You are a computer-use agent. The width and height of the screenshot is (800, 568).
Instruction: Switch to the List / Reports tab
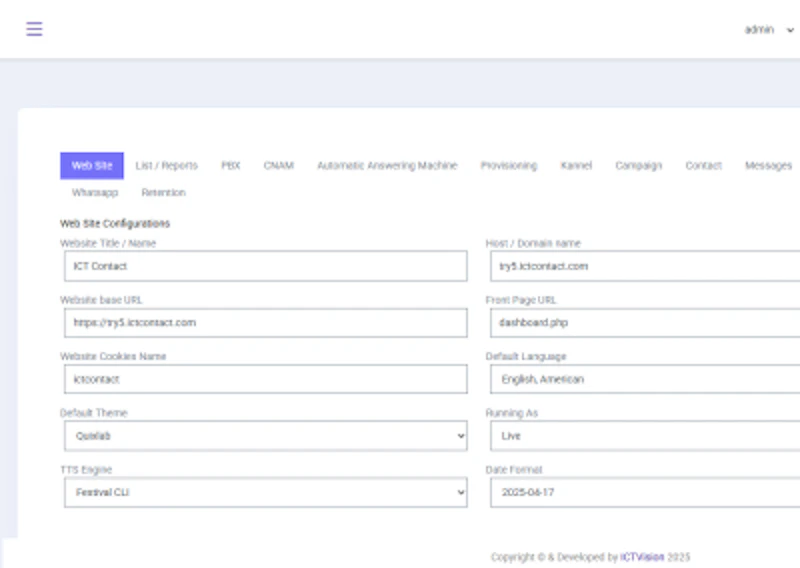[166, 165]
